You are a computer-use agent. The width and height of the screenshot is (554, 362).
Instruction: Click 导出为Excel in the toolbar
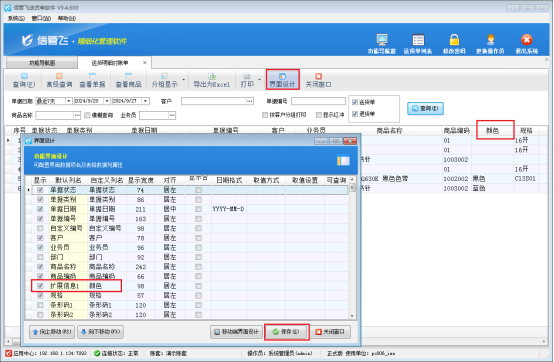click(212, 80)
